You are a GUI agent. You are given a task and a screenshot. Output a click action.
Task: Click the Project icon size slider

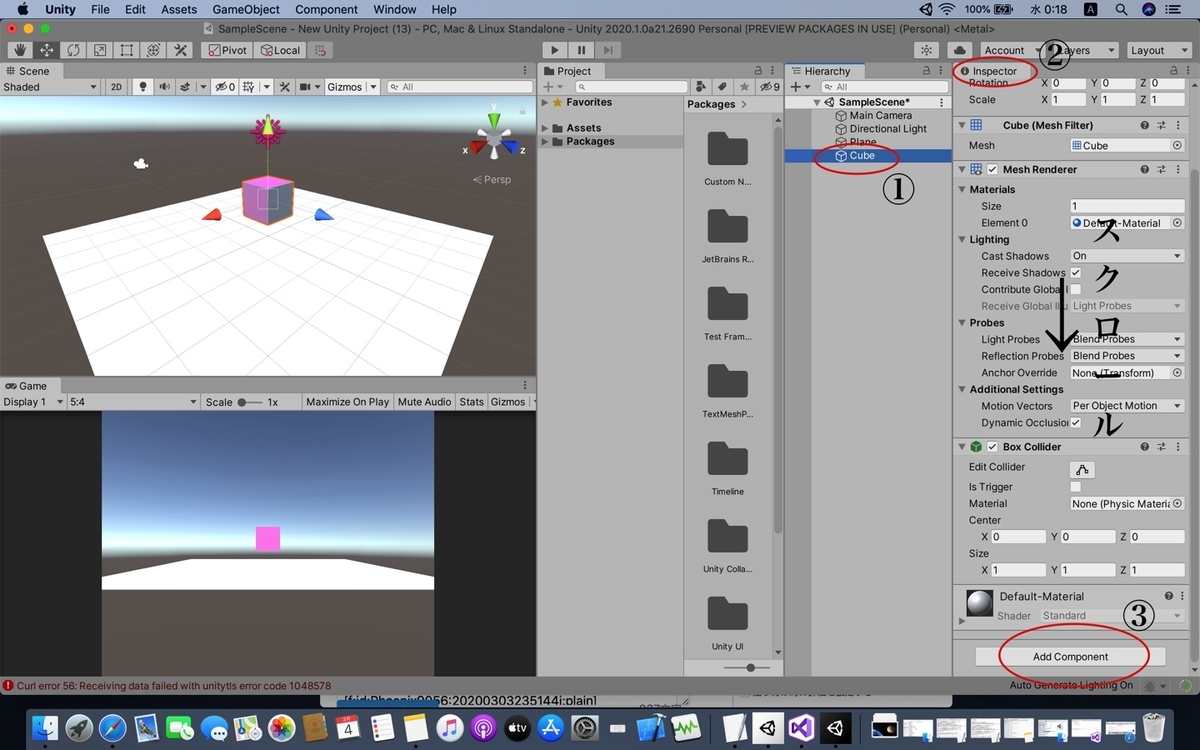pyautogui.click(x=749, y=667)
